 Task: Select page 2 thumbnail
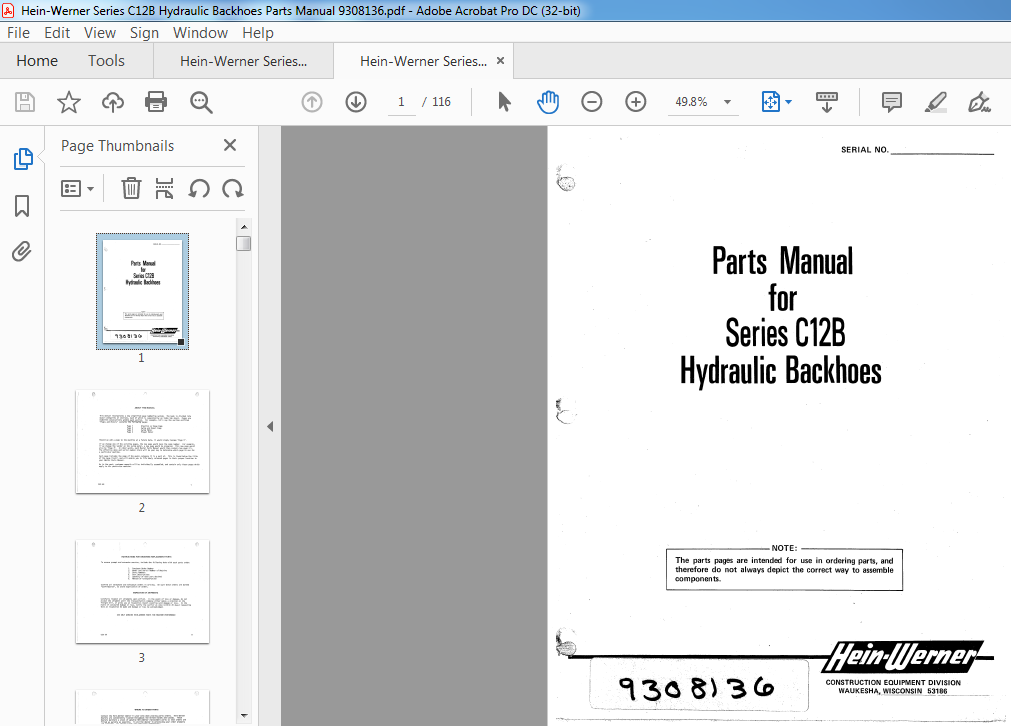click(142, 442)
